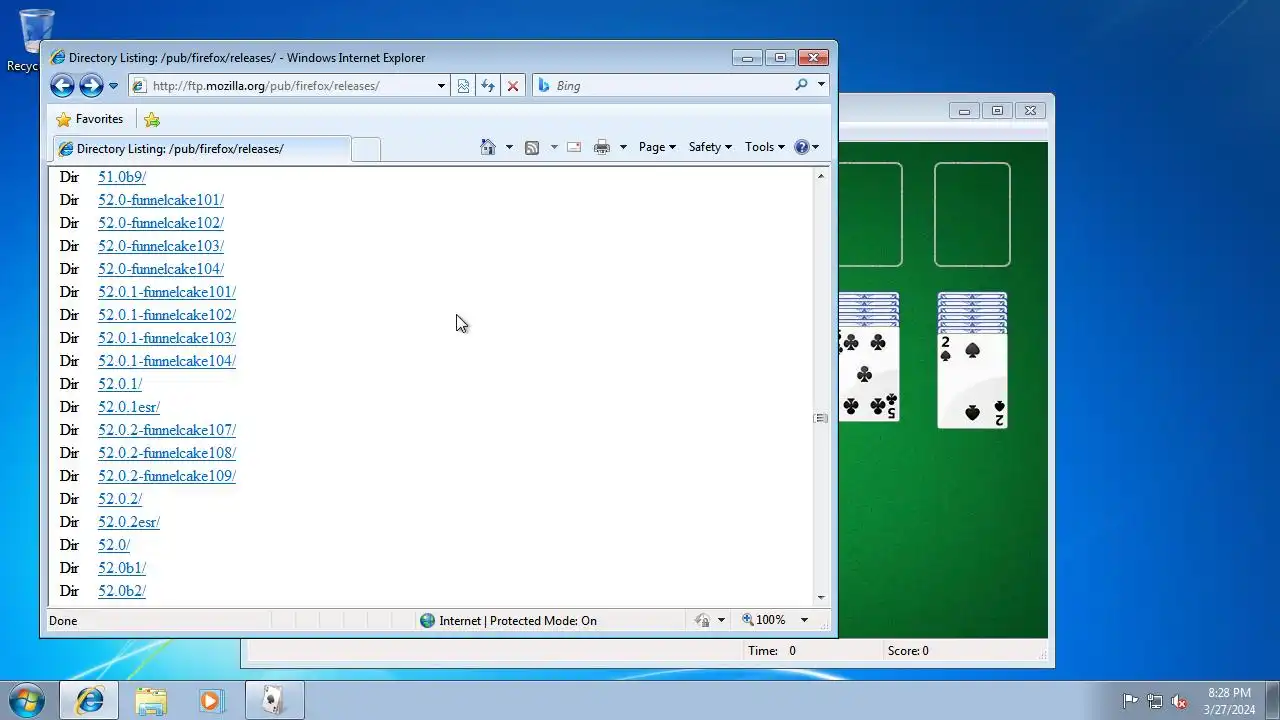This screenshot has width=1280, height=720.
Task: Click the 5 of clubs in Solitaire
Action: 868,373
